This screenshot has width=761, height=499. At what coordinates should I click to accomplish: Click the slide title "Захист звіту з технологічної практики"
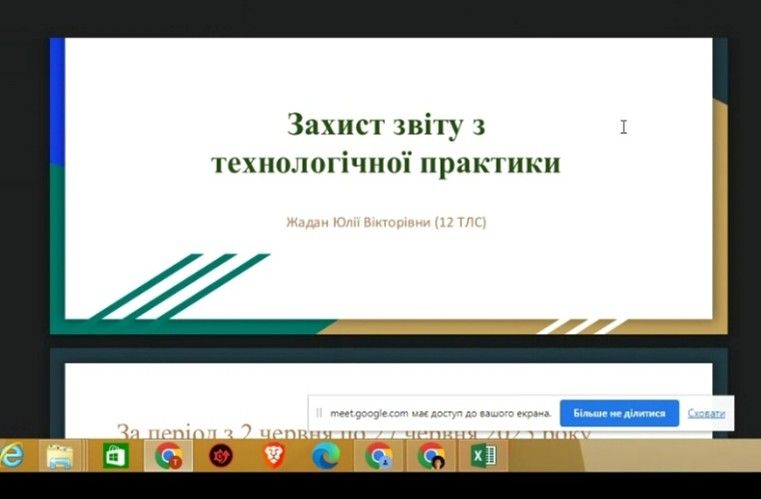click(386, 144)
